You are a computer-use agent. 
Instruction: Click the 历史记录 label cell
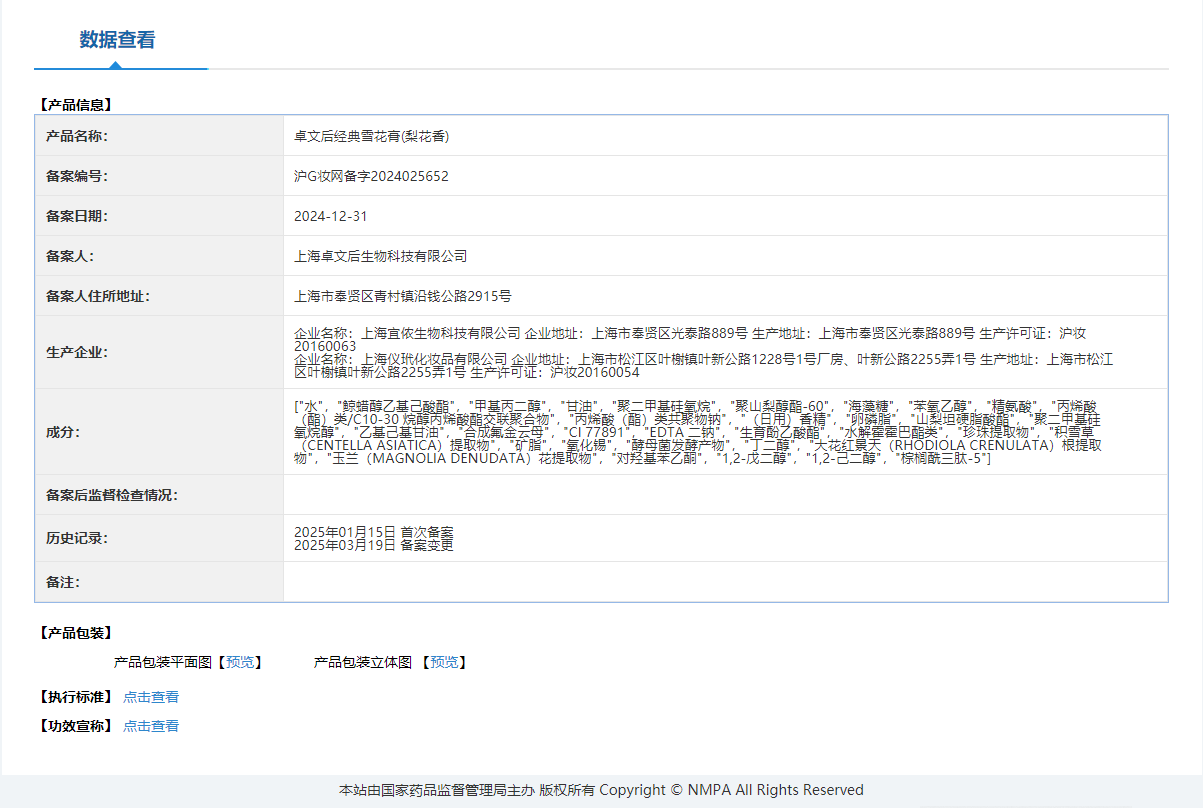(x=159, y=538)
